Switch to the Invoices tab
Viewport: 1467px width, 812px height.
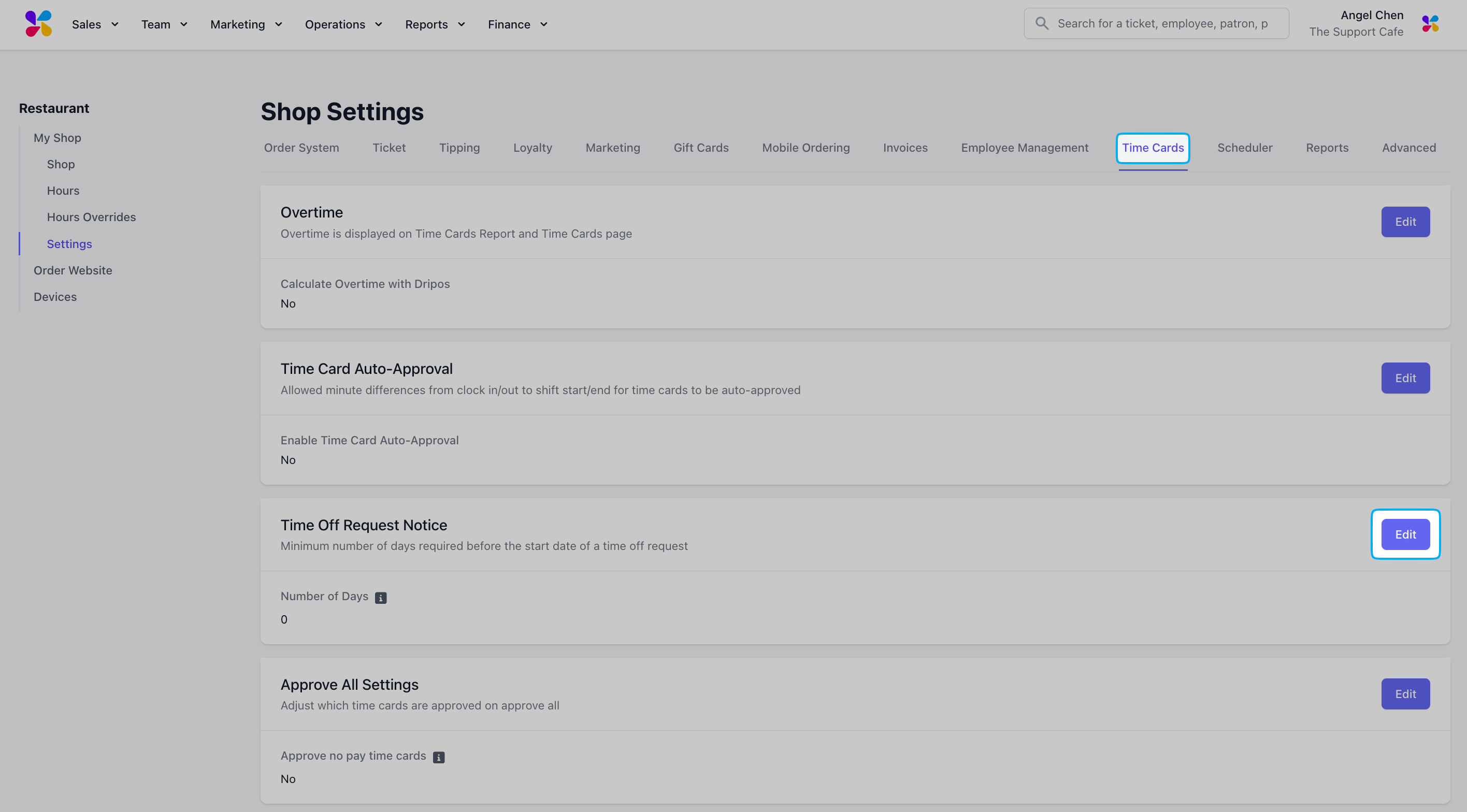(x=905, y=148)
